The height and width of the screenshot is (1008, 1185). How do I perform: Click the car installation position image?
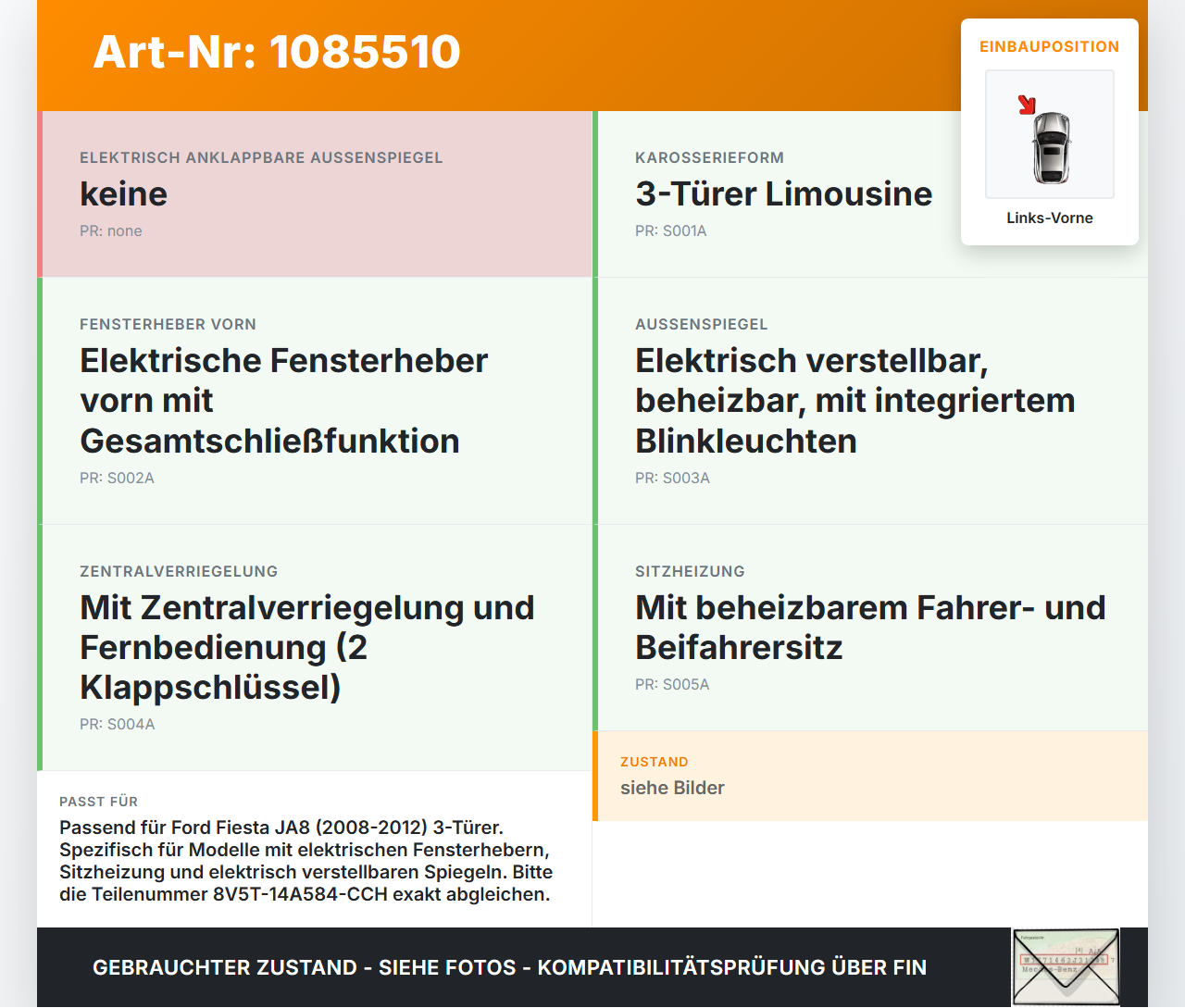point(1050,134)
